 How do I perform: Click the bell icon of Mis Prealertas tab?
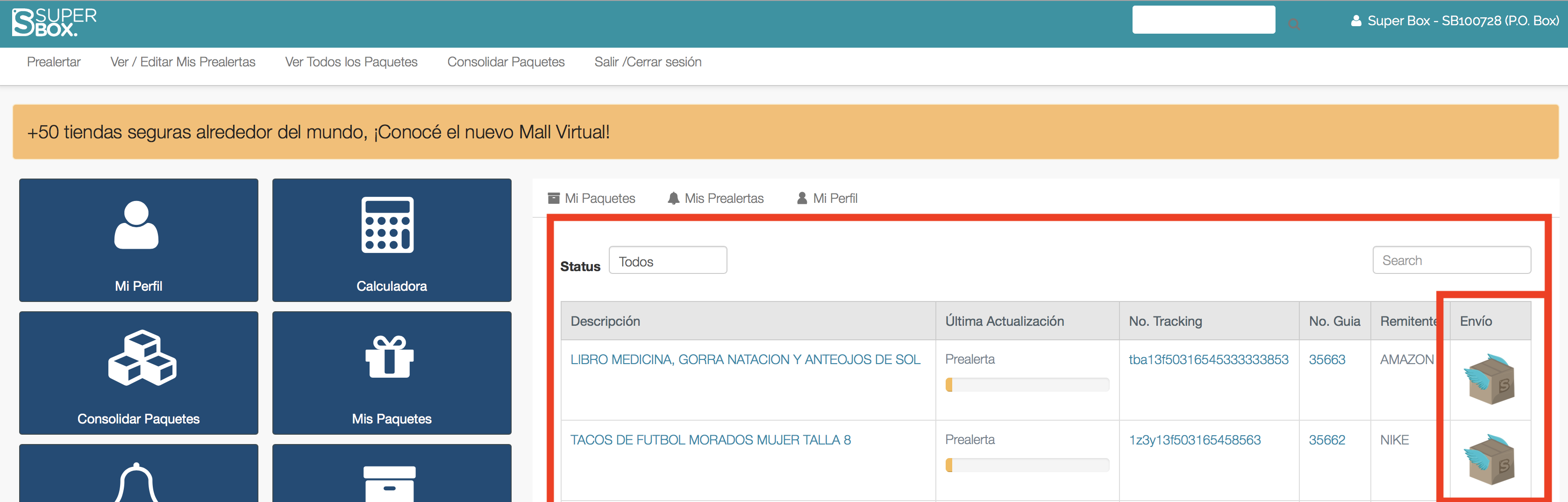pyautogui.click(x=673, y=198)
